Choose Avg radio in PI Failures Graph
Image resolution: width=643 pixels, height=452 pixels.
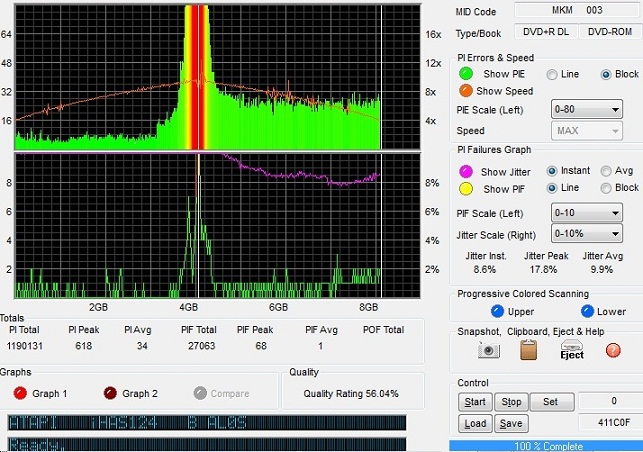[606, 170]
